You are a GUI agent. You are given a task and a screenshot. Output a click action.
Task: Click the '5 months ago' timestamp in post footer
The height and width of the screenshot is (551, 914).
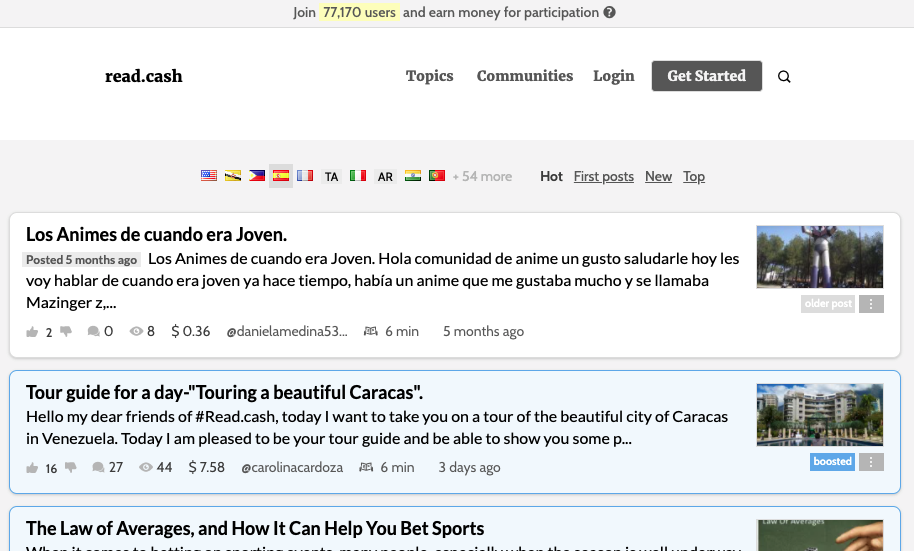[483, 331]
